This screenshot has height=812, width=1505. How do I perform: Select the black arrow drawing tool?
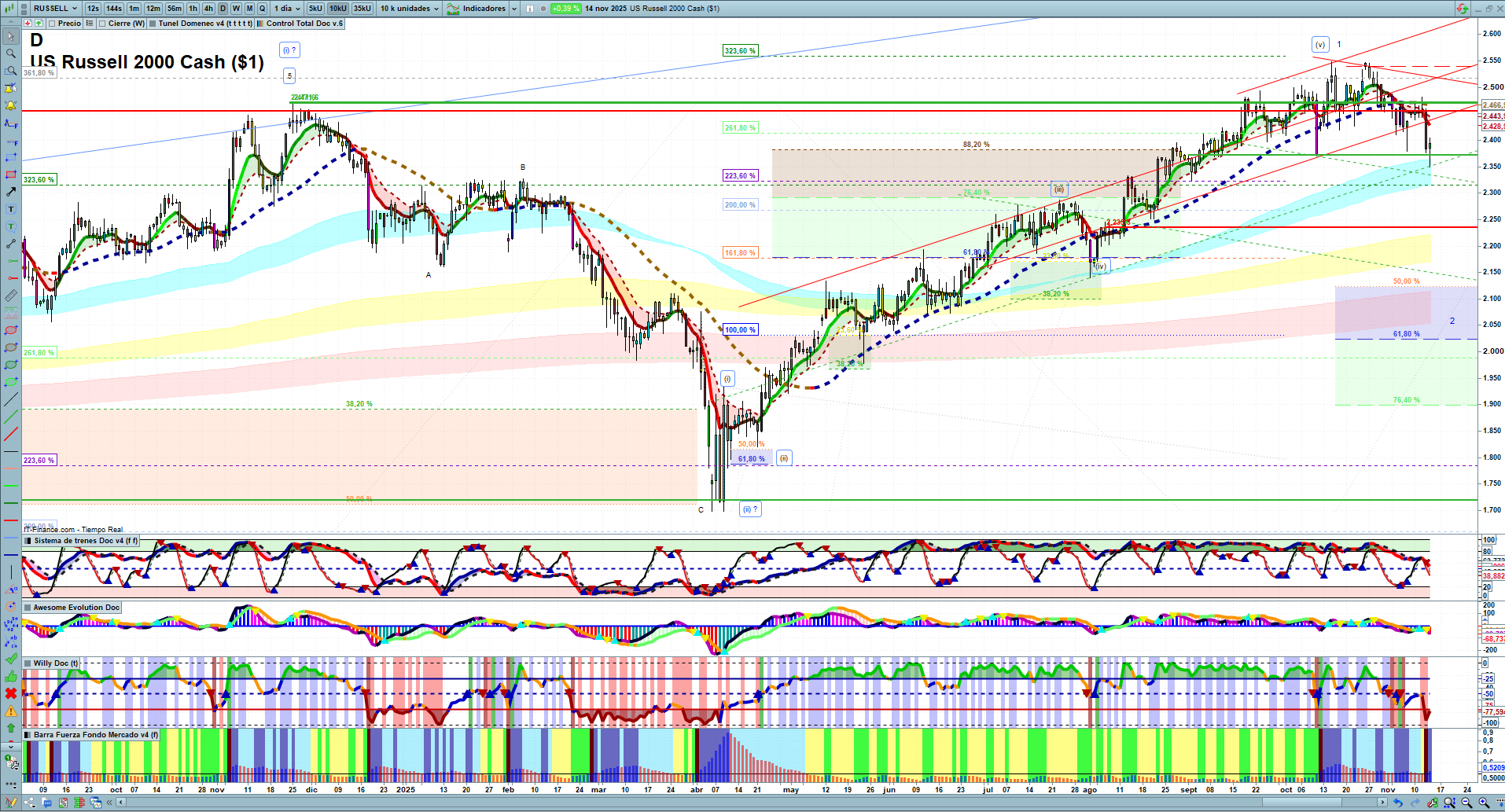[x=11, y=192]
